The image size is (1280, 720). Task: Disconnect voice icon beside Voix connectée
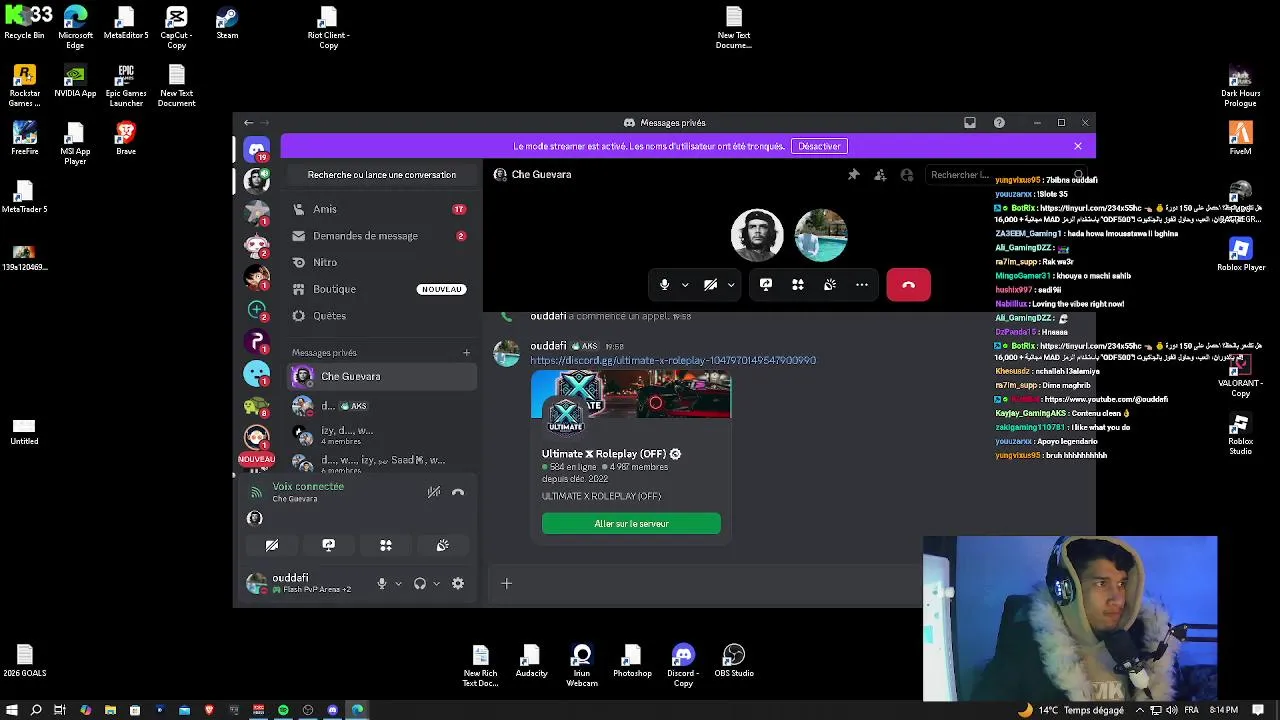[458, 492]
